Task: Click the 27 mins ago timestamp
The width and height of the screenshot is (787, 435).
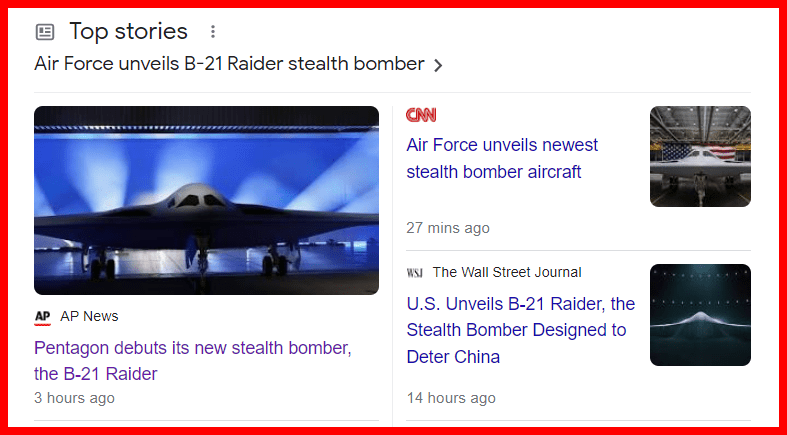Action: pos(448,228)
